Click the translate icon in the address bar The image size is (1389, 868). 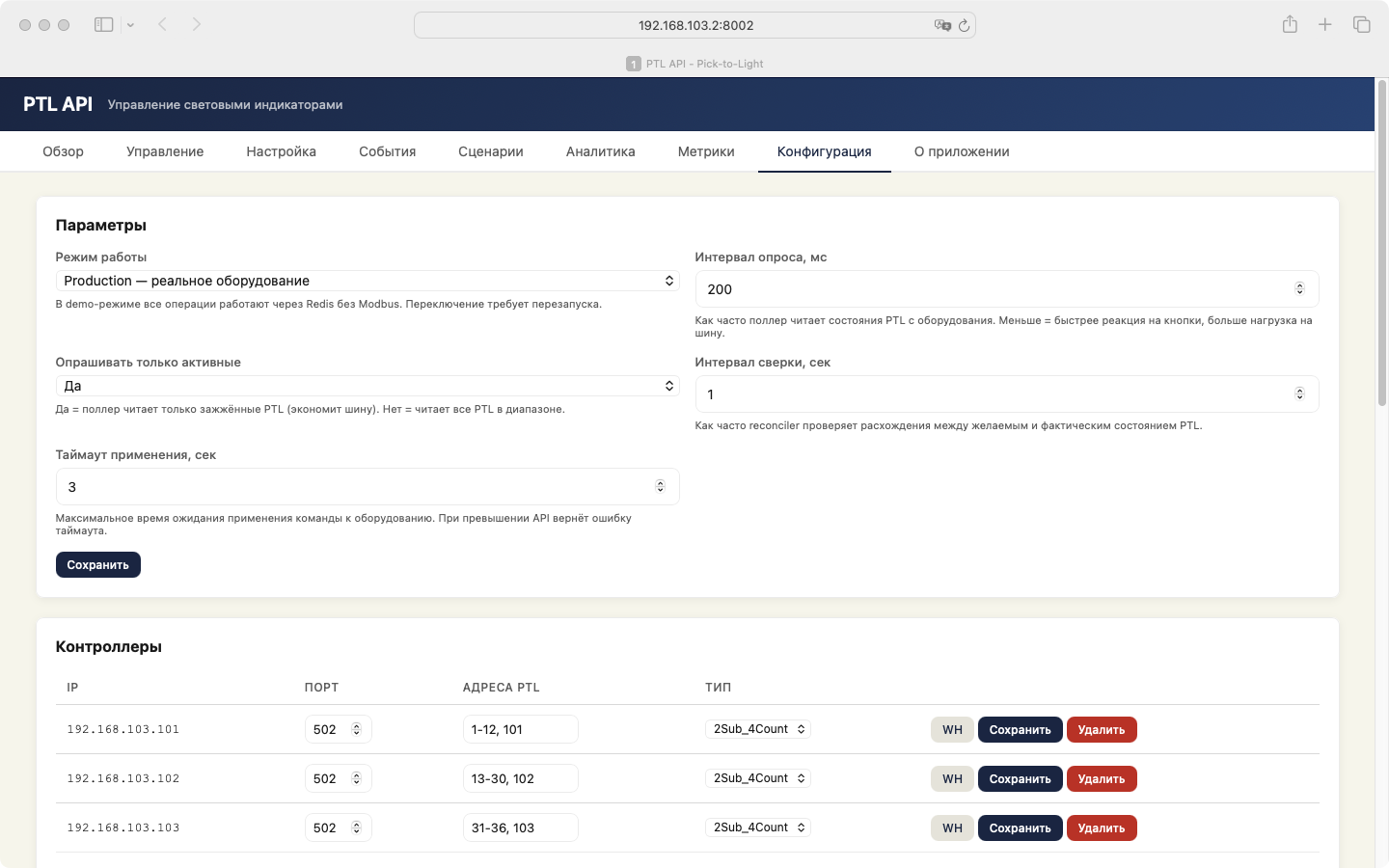(x=943, y=25)
